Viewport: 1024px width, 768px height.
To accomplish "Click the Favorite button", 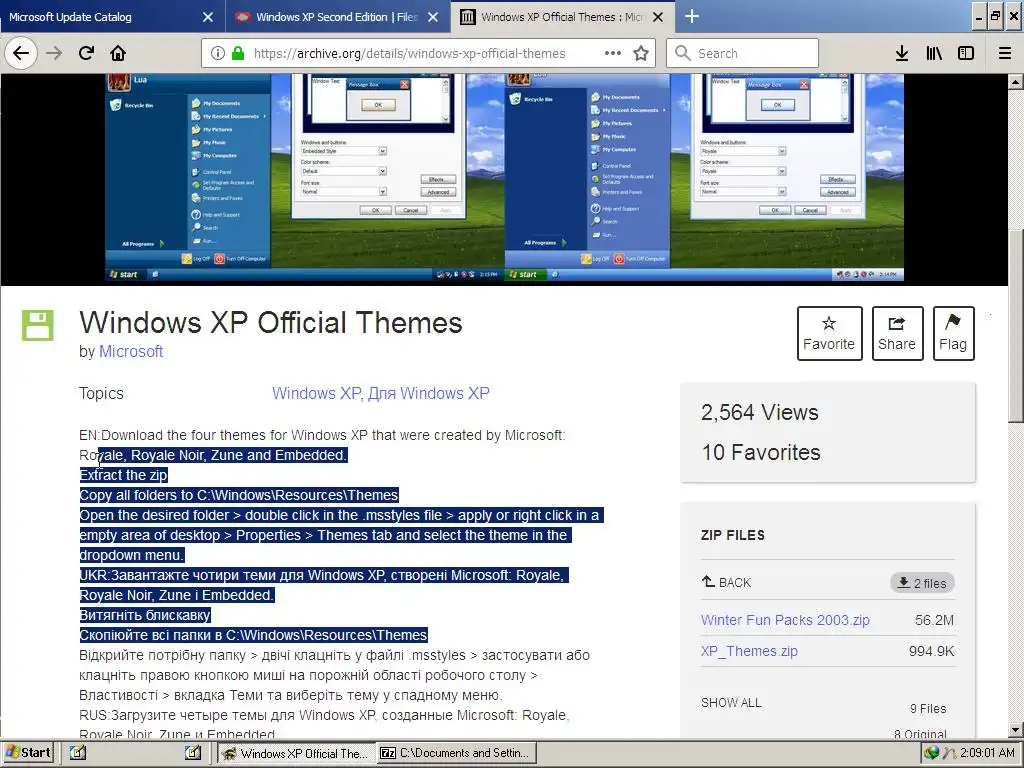I will (829, 334).
